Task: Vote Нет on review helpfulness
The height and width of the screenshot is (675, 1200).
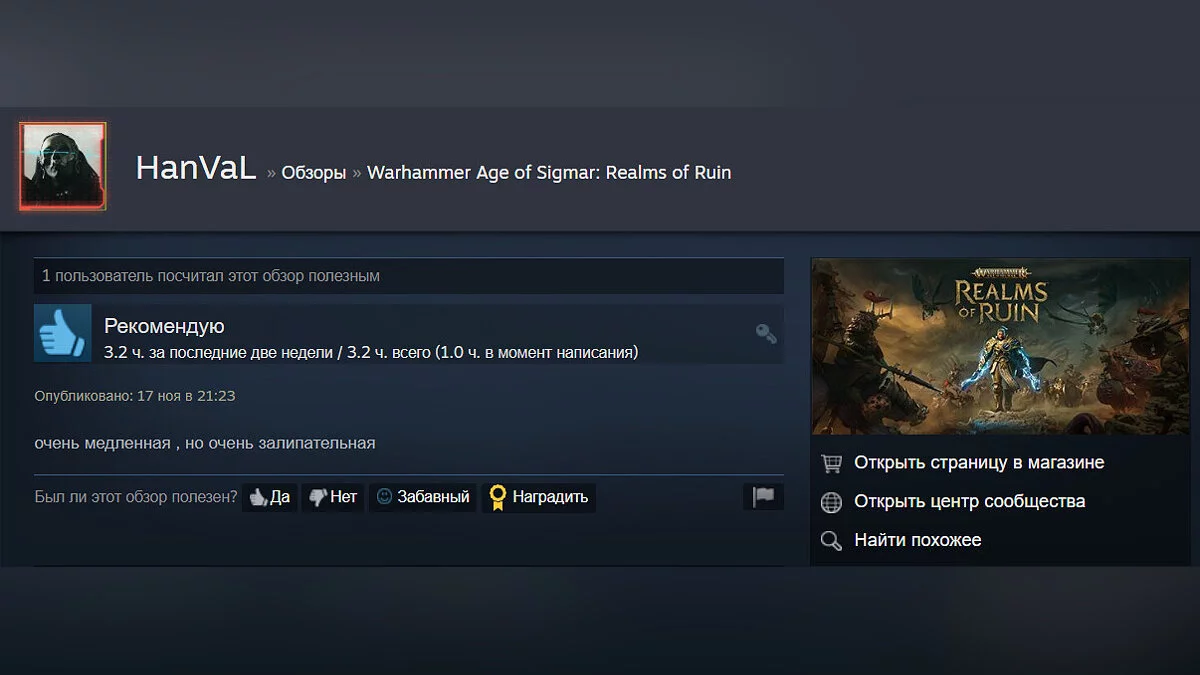Action: pyautogui.click(x=333, y=497)
